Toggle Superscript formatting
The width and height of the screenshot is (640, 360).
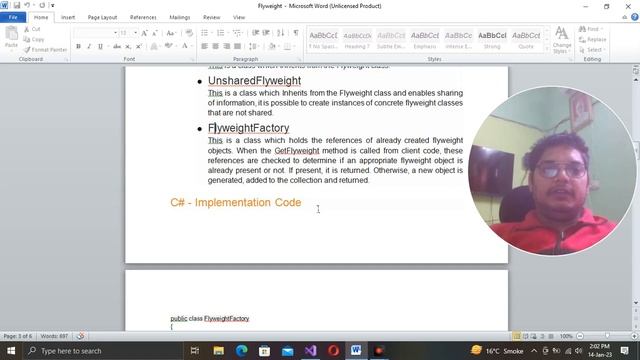click(139, 47)
